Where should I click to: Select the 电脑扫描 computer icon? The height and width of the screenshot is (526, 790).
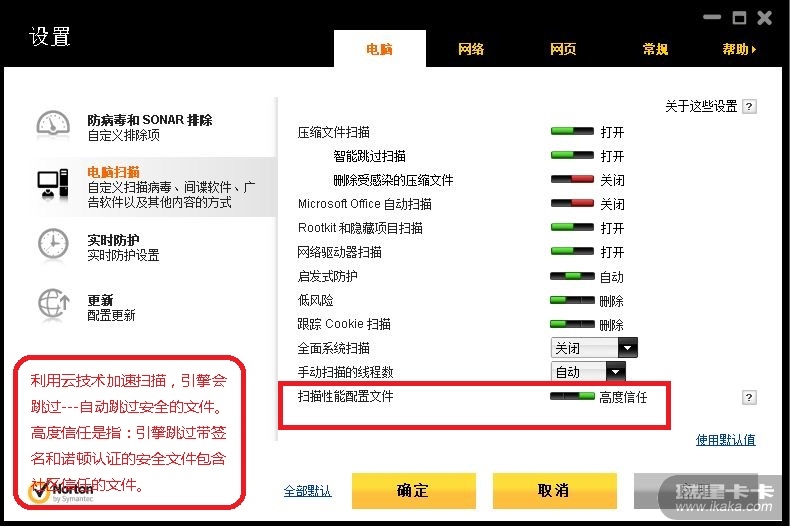(x=53, y=184)
